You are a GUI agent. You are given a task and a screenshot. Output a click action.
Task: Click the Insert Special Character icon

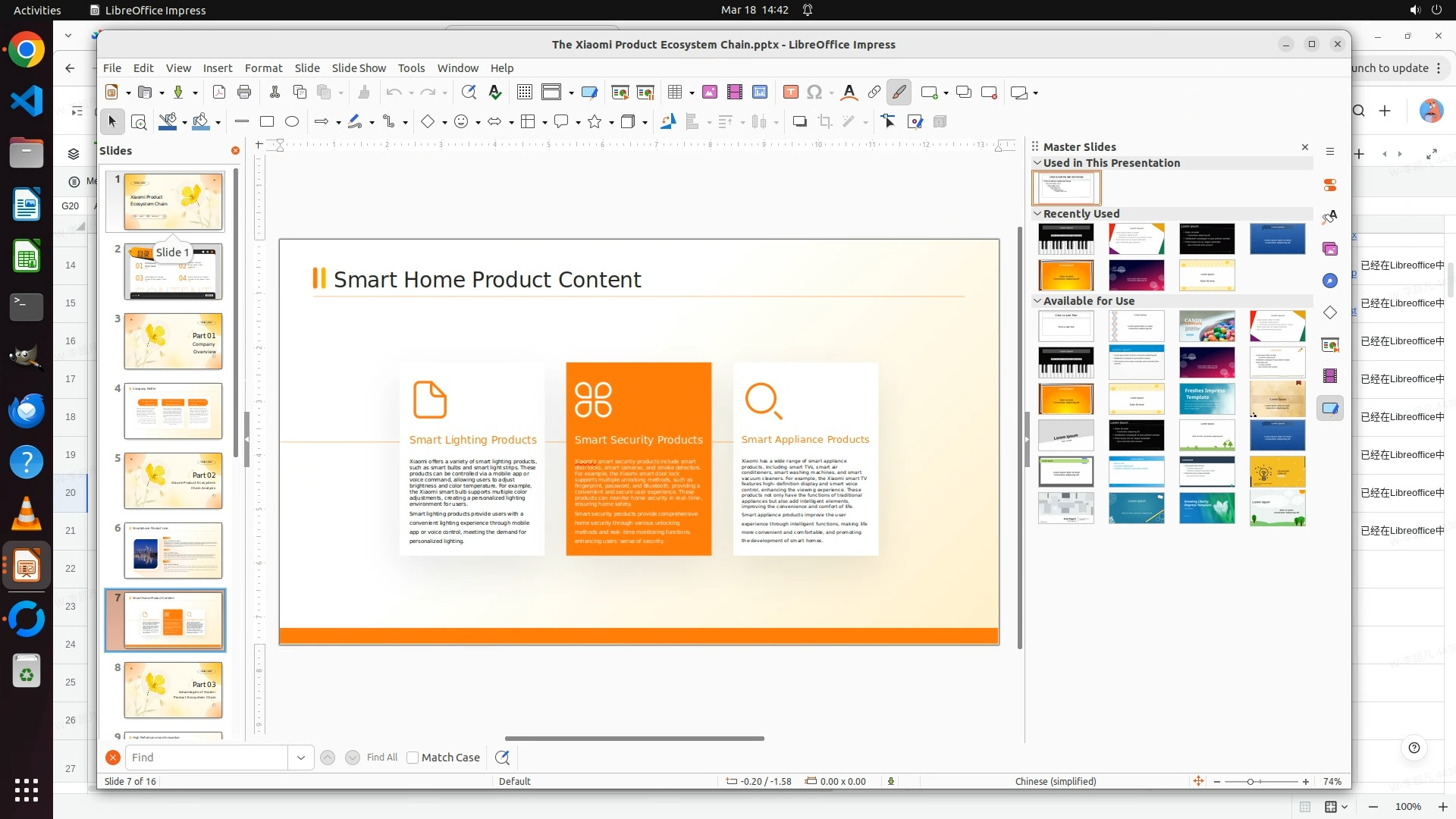click(x=814, y=92)
